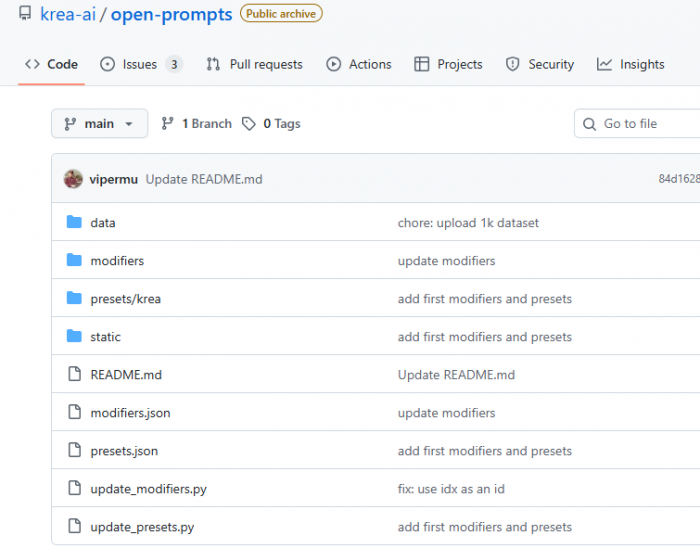Click the Projects table icon
The height and width of the screenshot is (548, 700).
(421, 64)
